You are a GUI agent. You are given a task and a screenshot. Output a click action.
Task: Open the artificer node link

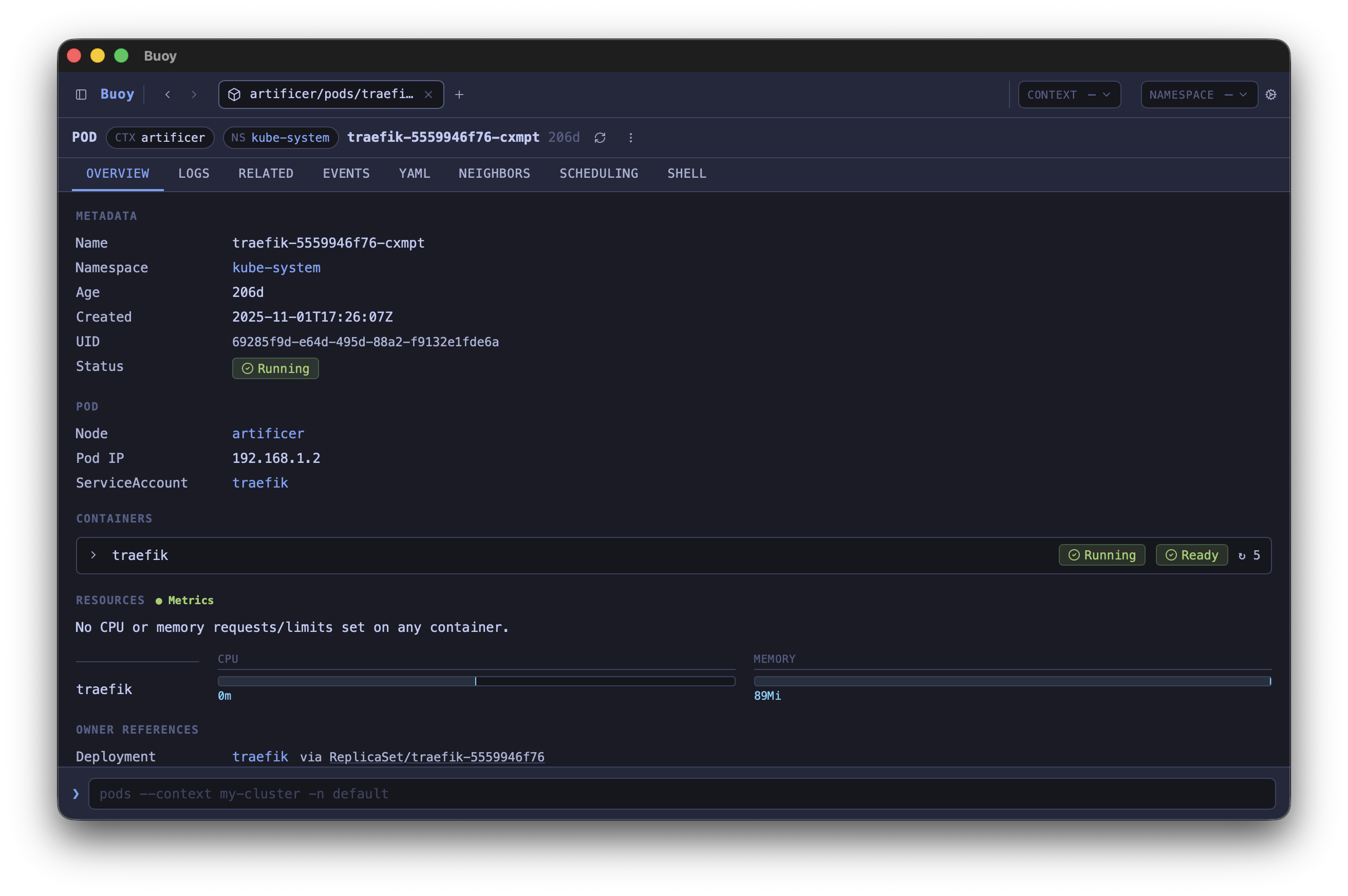268,433
